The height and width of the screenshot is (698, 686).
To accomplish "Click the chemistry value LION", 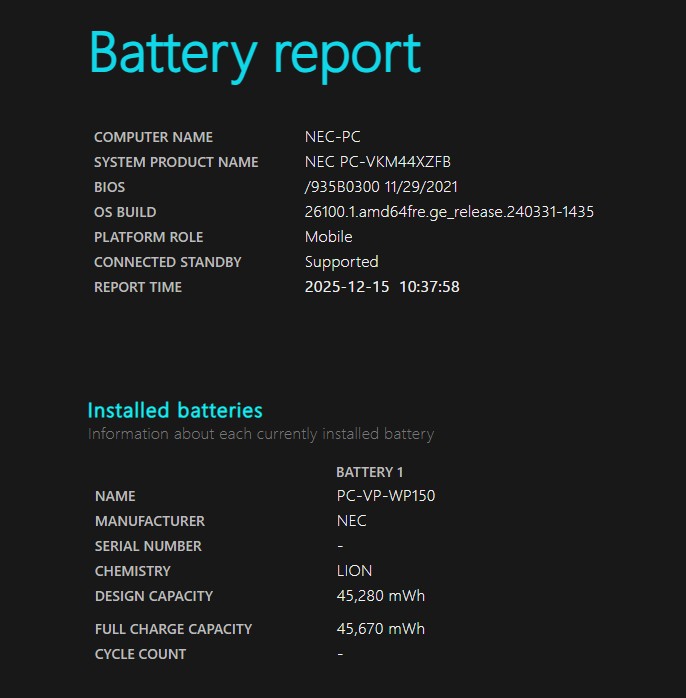I will [354, 571].
